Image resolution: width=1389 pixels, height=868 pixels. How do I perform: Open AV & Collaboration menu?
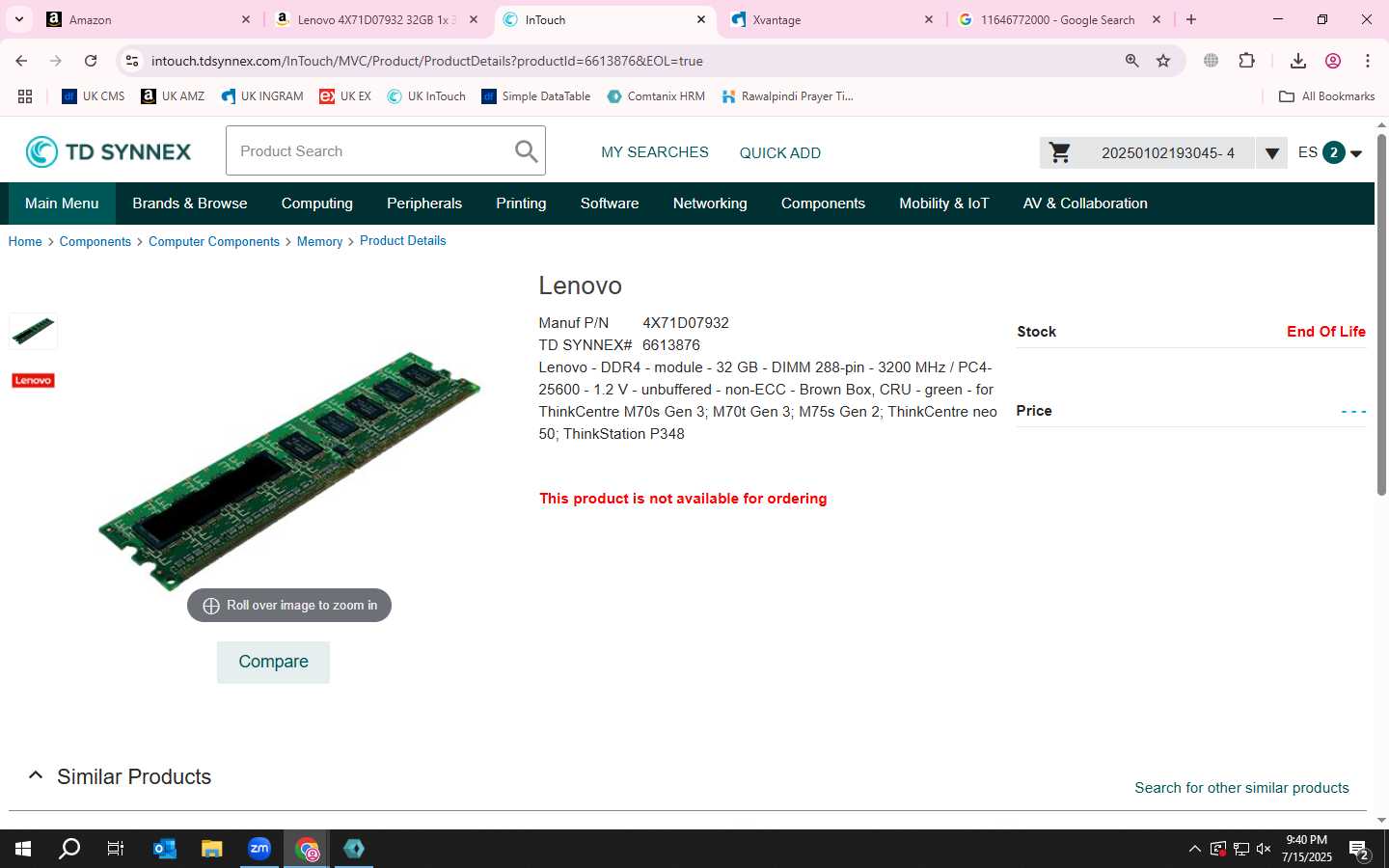tap(1085, 203)
